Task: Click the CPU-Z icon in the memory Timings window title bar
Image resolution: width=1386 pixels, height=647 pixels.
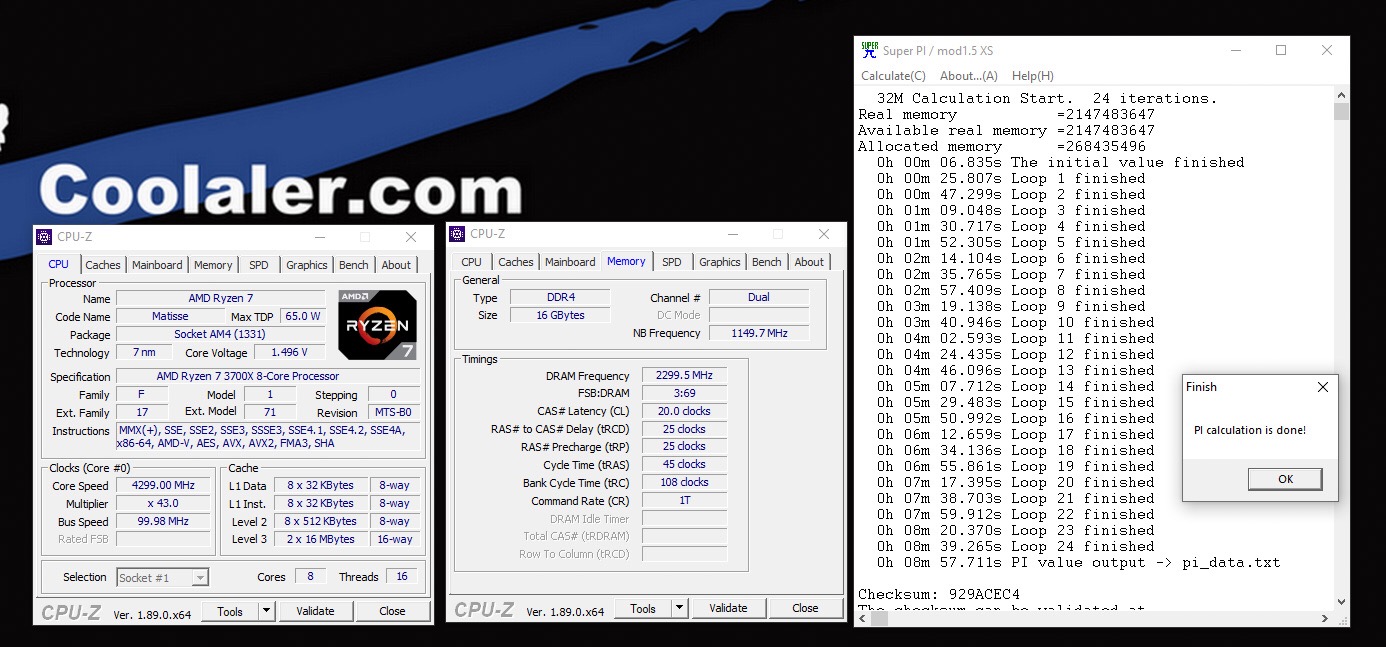Action: (x=457, y=234)
